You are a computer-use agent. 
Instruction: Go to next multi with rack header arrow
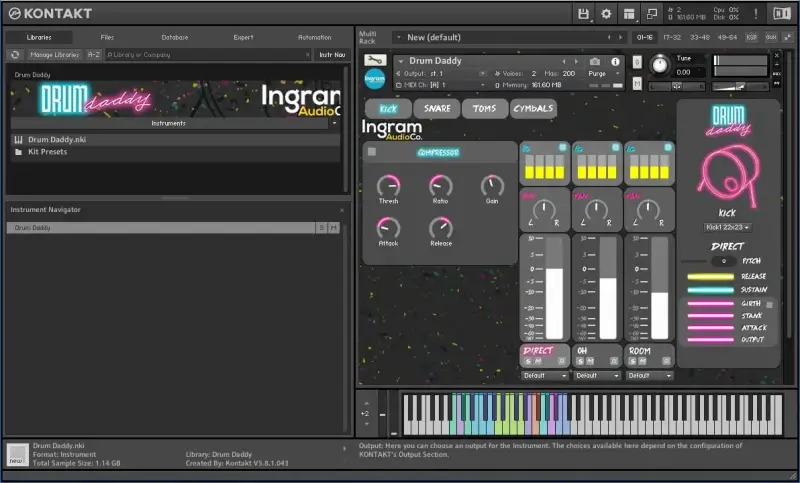click(620, 37)
